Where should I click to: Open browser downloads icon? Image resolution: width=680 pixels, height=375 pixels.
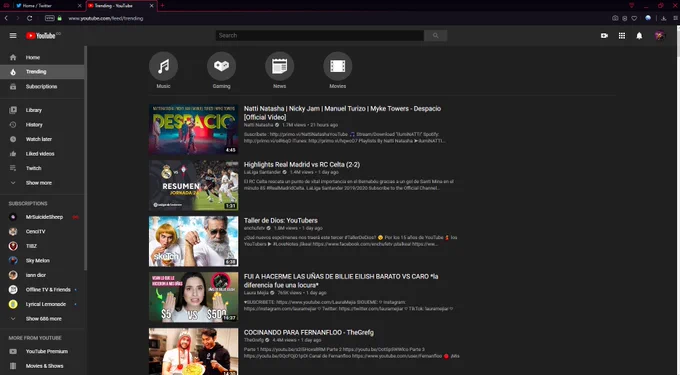664,18
